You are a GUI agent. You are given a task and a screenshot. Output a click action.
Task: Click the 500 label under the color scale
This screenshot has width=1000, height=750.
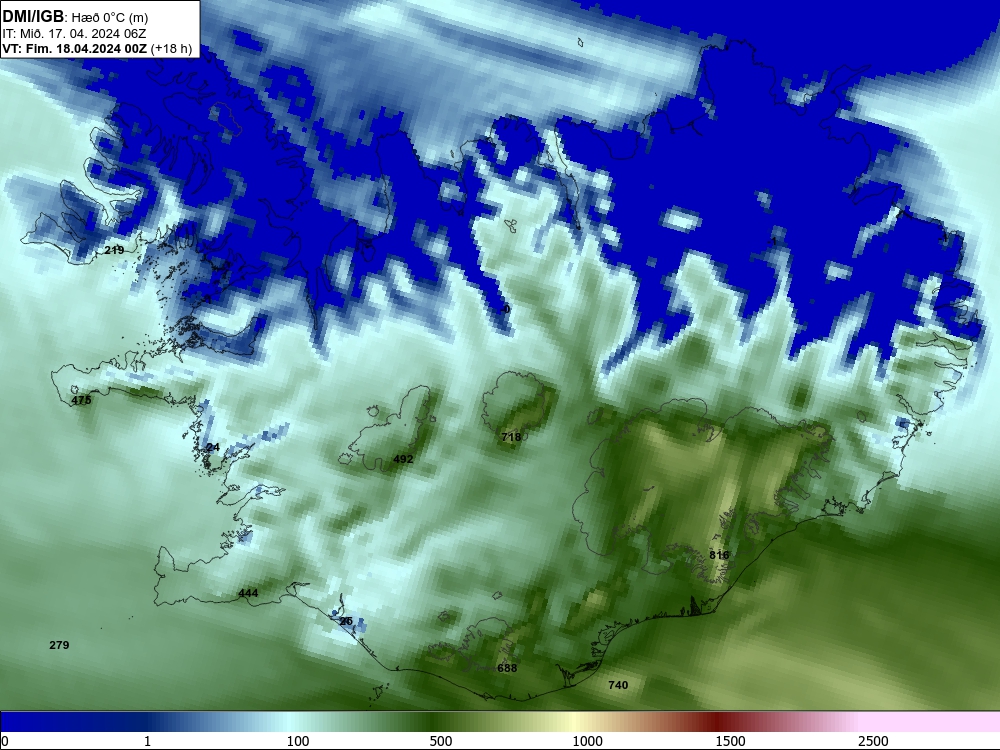[441, 741]
